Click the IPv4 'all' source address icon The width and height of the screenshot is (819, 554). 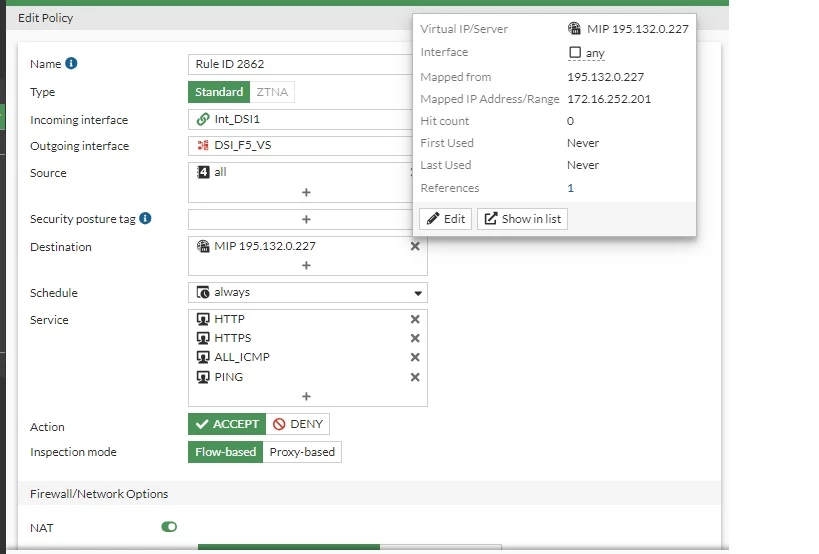(x=203, y=172)
